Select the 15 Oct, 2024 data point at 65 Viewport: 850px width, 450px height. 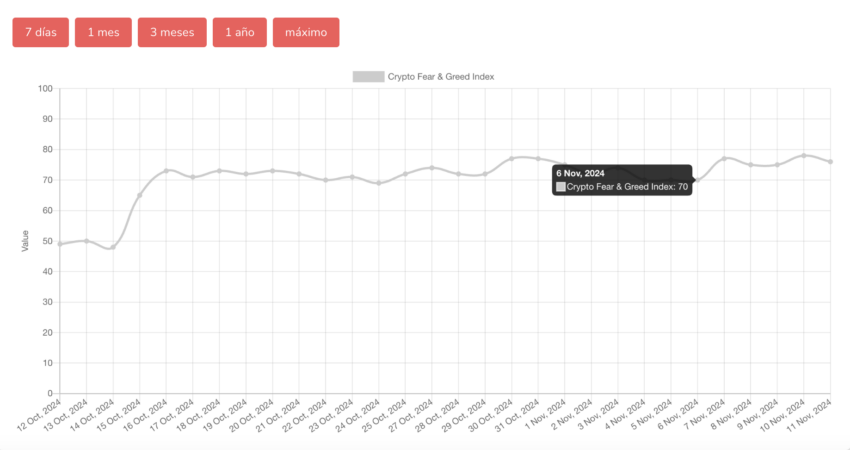[139, 195]
